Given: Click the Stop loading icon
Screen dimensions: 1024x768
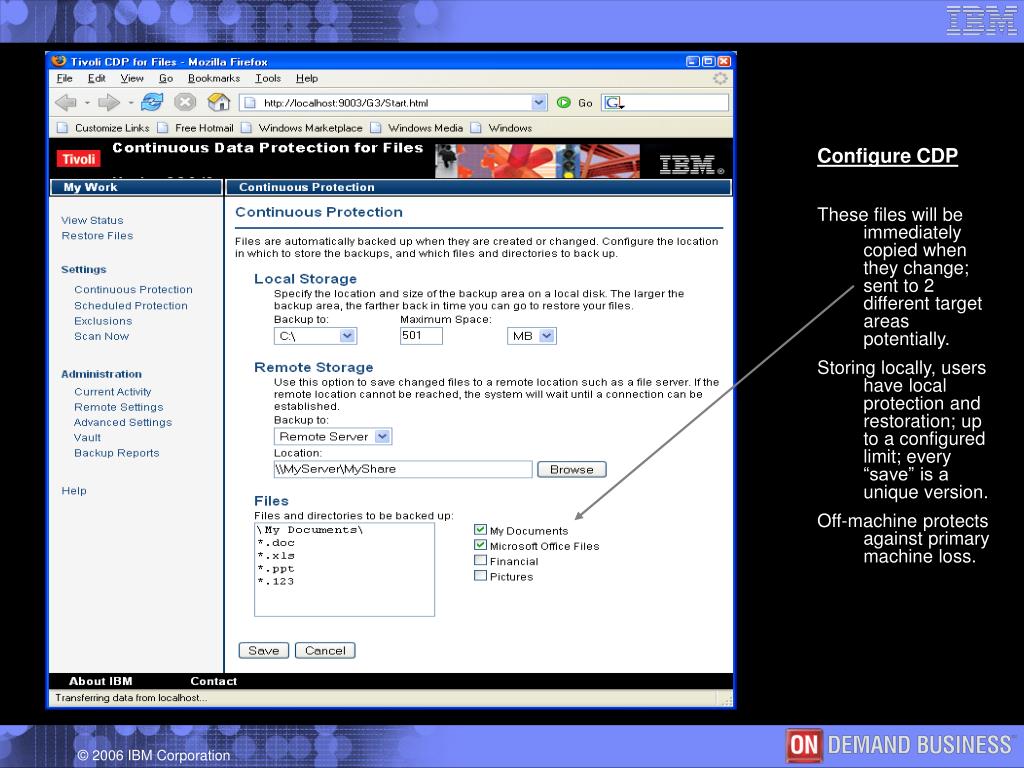Looking at the screenshot, I should tap(185, 102).
